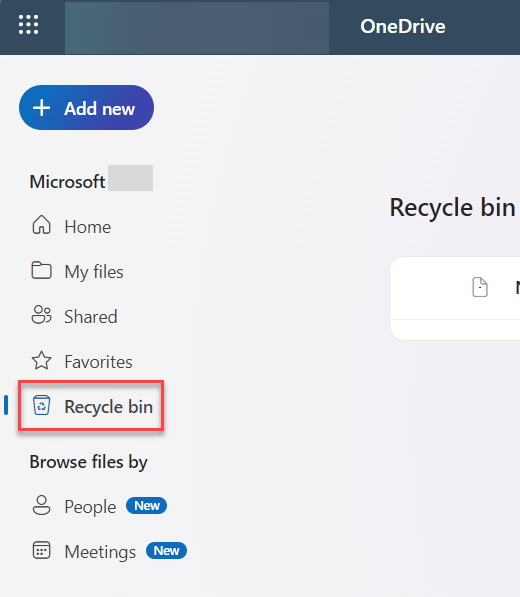This screenshot has height=597, width=520.
Task: Click the New badge beside People
Action: click(147, 506)
